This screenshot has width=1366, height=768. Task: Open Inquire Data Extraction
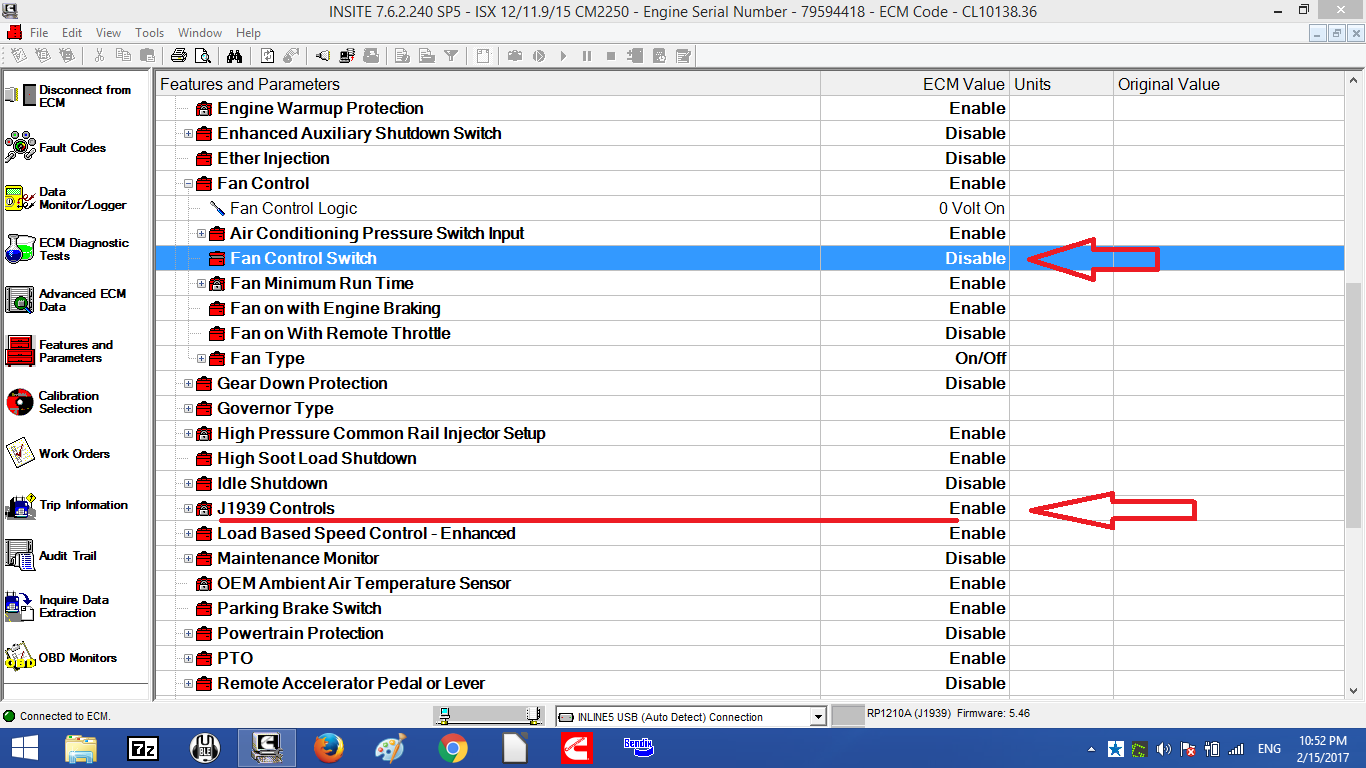(x=57, y=606)
